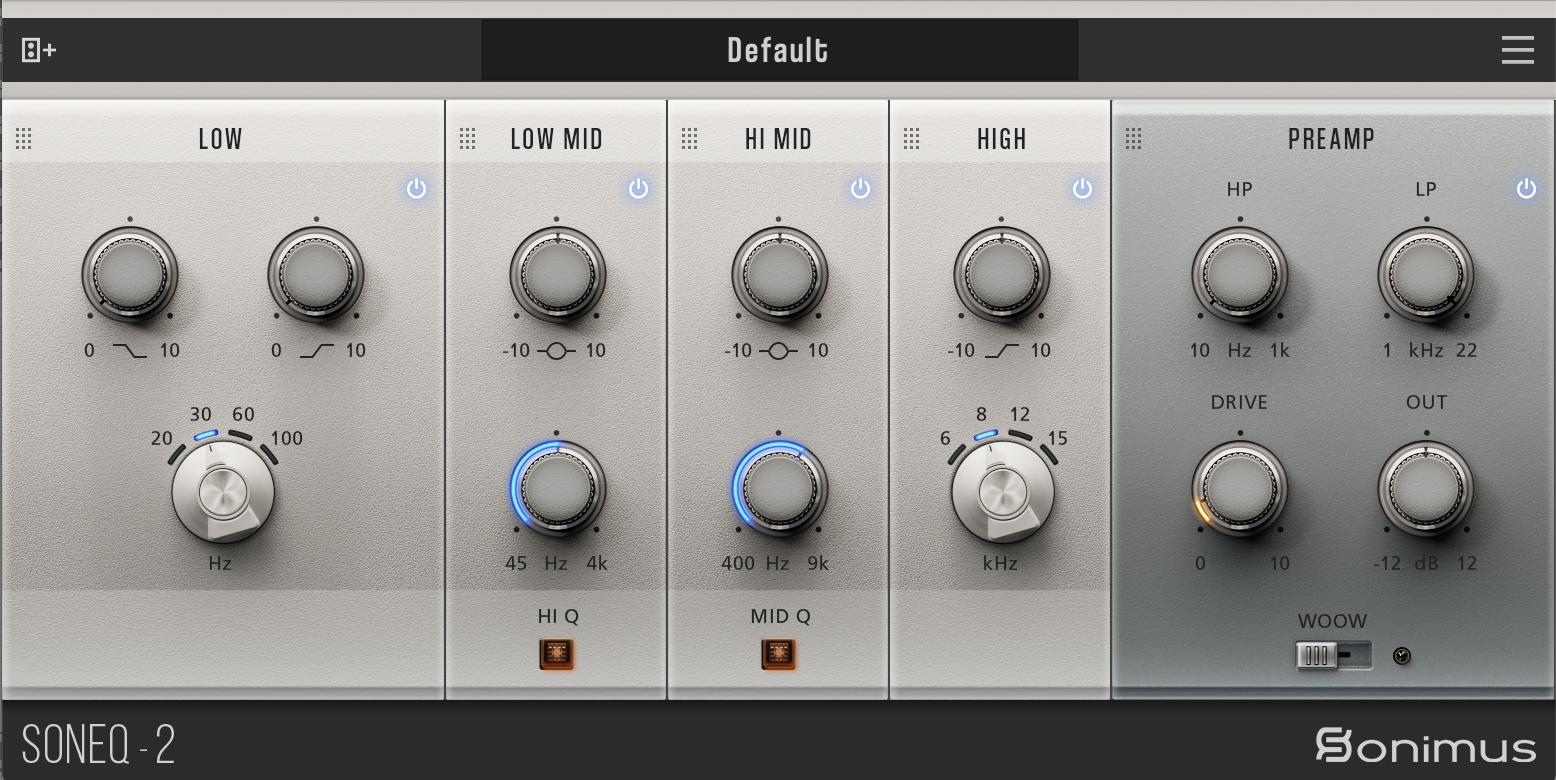The height and width of the screenshot is (780, 1556).
Task: Click the HI MID gain knob
Action: [x=779, y=273]
